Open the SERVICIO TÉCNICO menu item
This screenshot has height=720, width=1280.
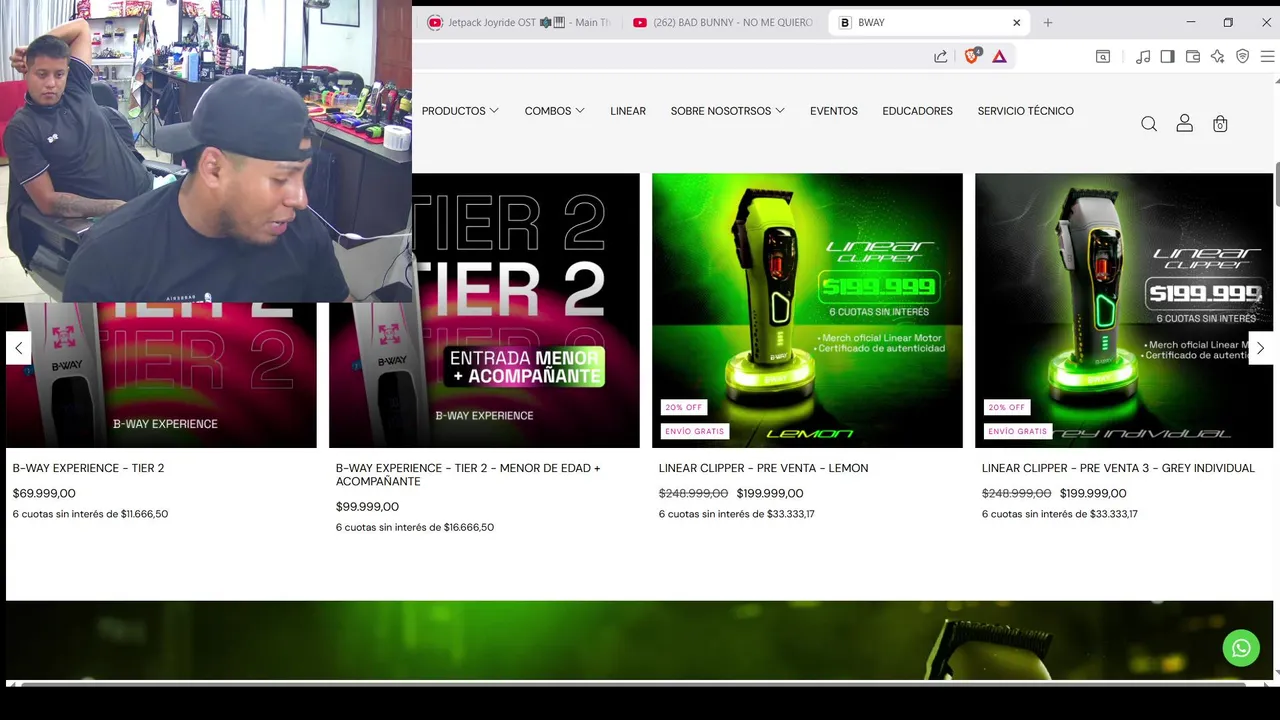[1026, 111]
